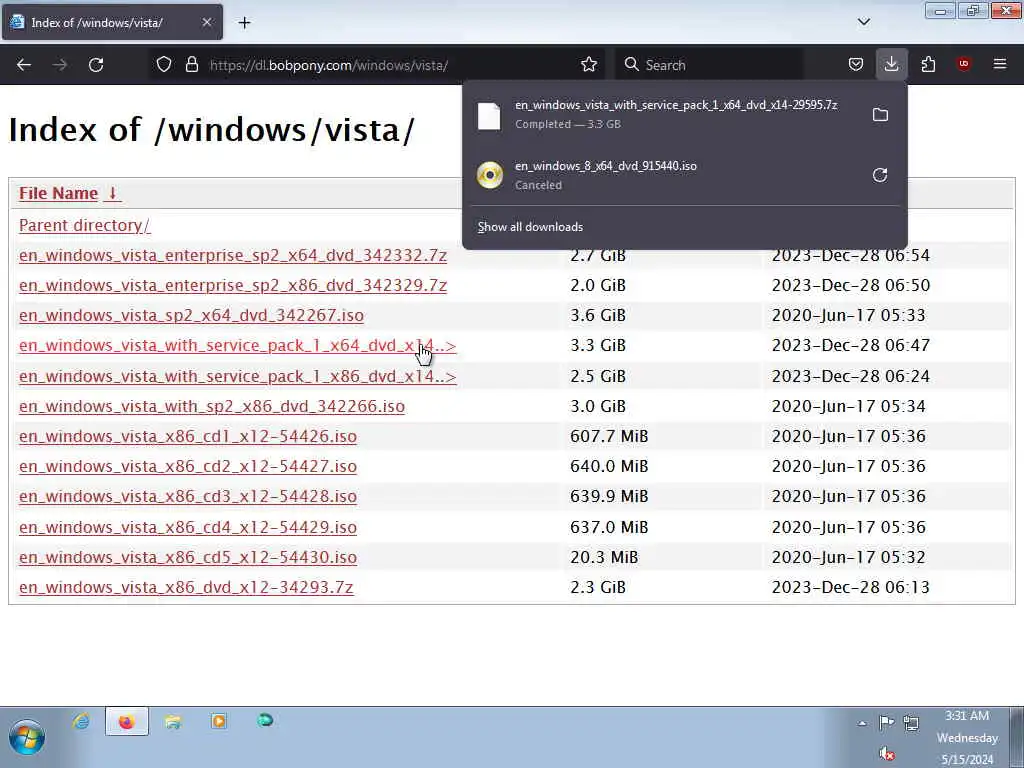Download en_windows_vista_x86_dvd_x12-34293.7z
Viewport: 1024px width, 768px height.
186,587
